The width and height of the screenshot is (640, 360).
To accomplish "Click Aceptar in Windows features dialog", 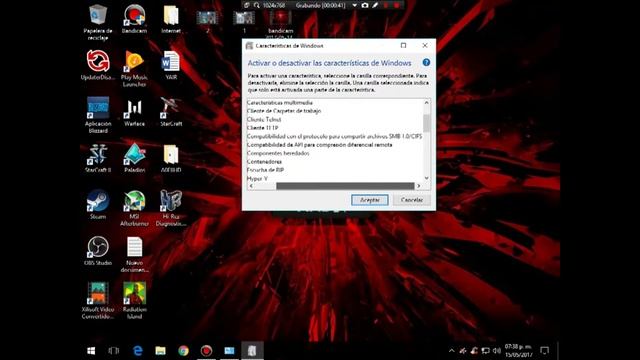I will click(x=370, y=200).
